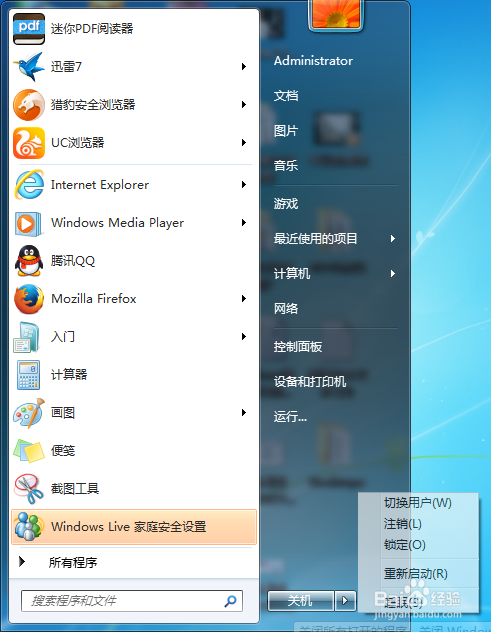Image resolution: width=491 pixels, height=632 pixels.
Task: Expand the 入门 submenu arrow
Action: tap(244, 337)
